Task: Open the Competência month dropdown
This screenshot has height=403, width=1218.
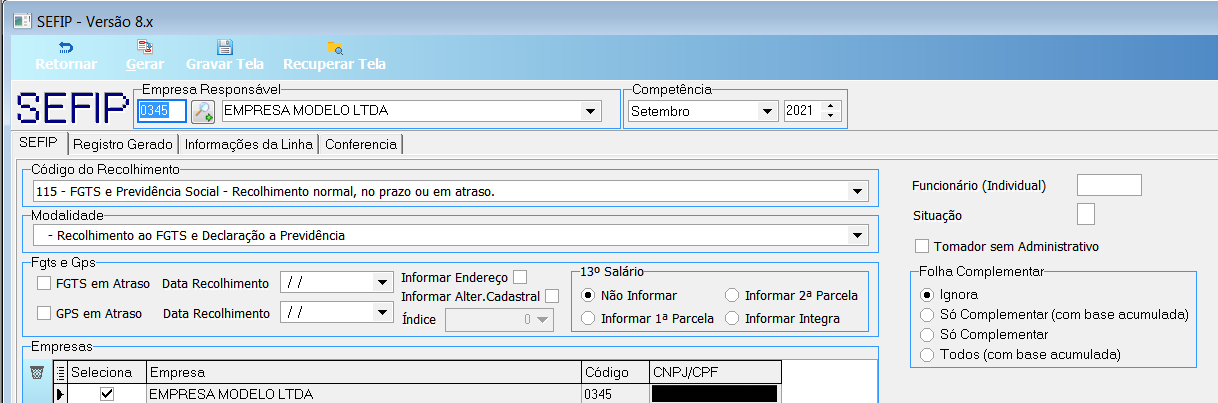Action: (767, 111)
